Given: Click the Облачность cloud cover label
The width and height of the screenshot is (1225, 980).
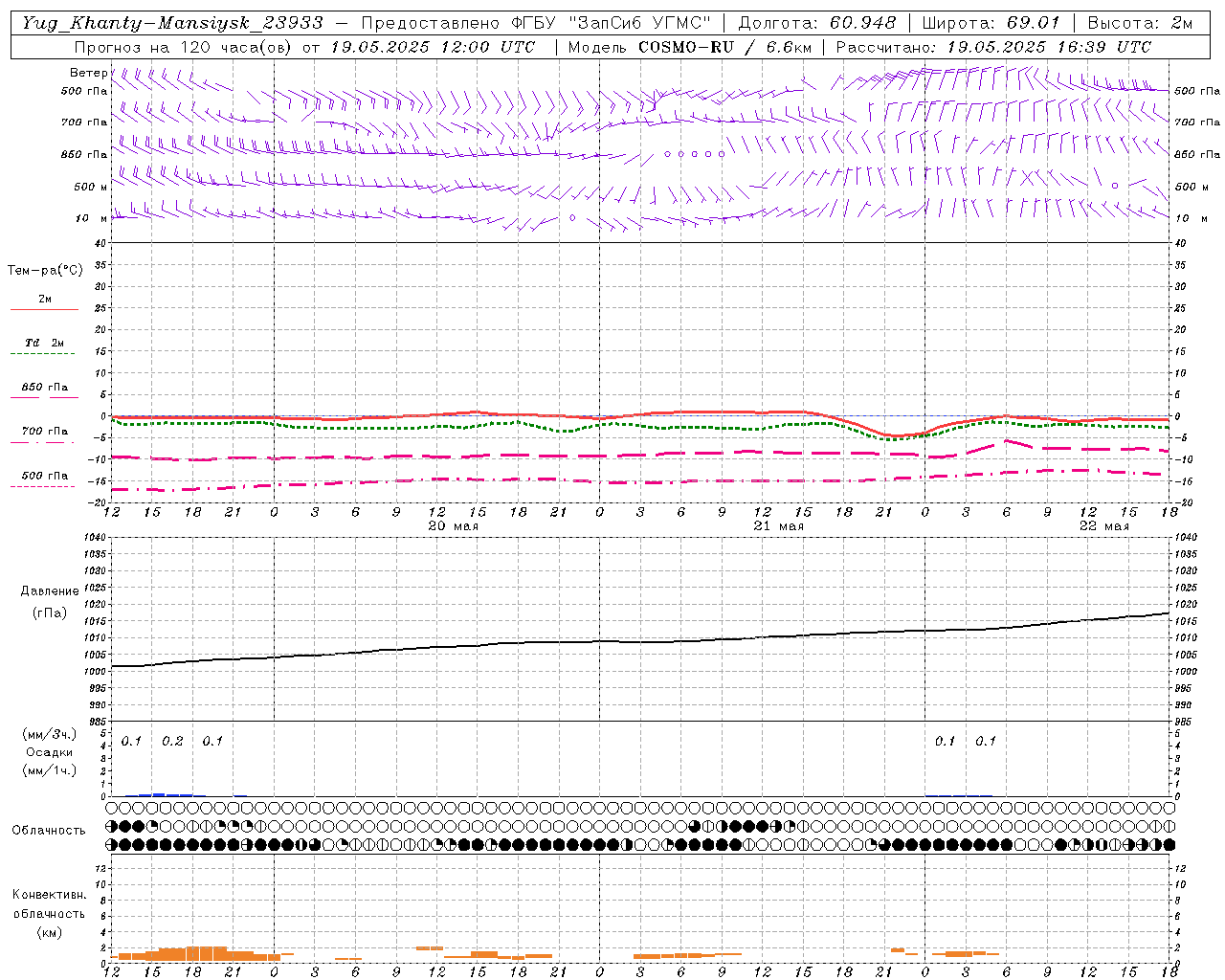Looking at the screenshot, I should 49,831.
